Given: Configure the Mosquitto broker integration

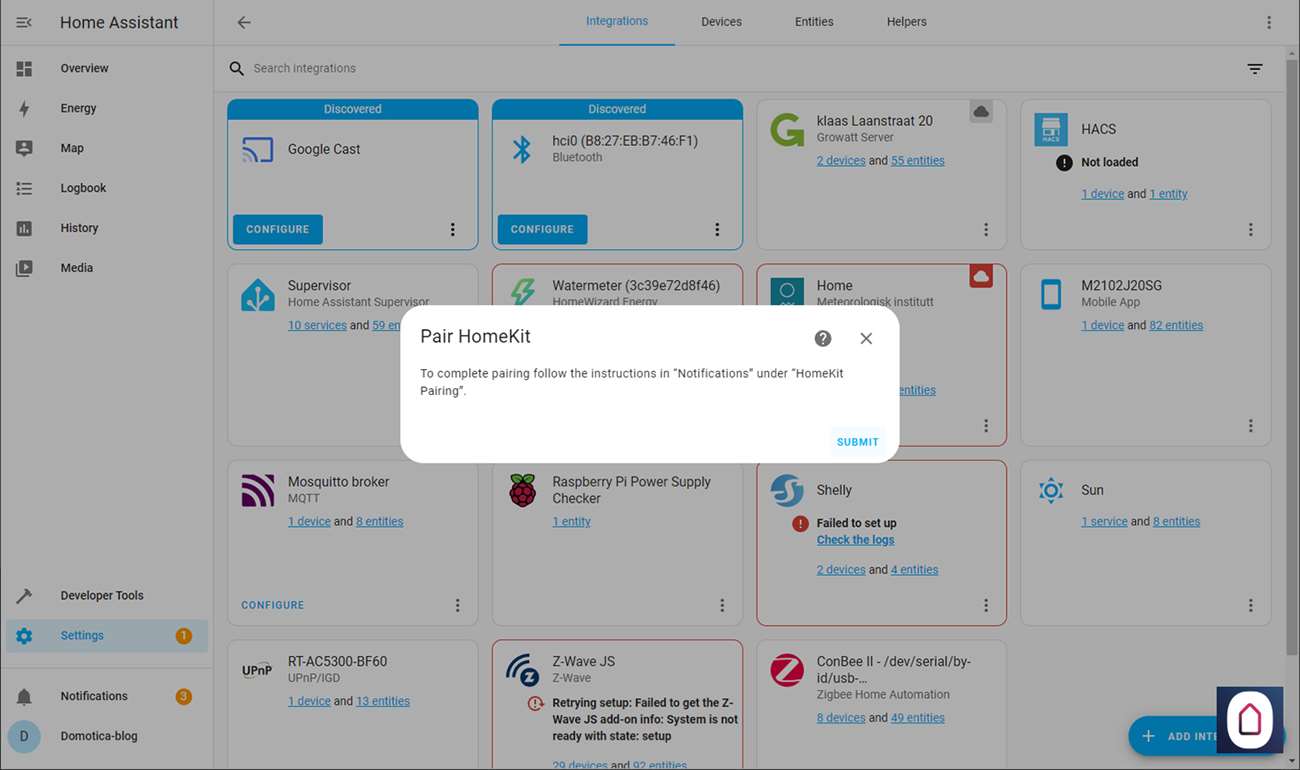Looking at the screenshot, I should click(x=273, y=605).
